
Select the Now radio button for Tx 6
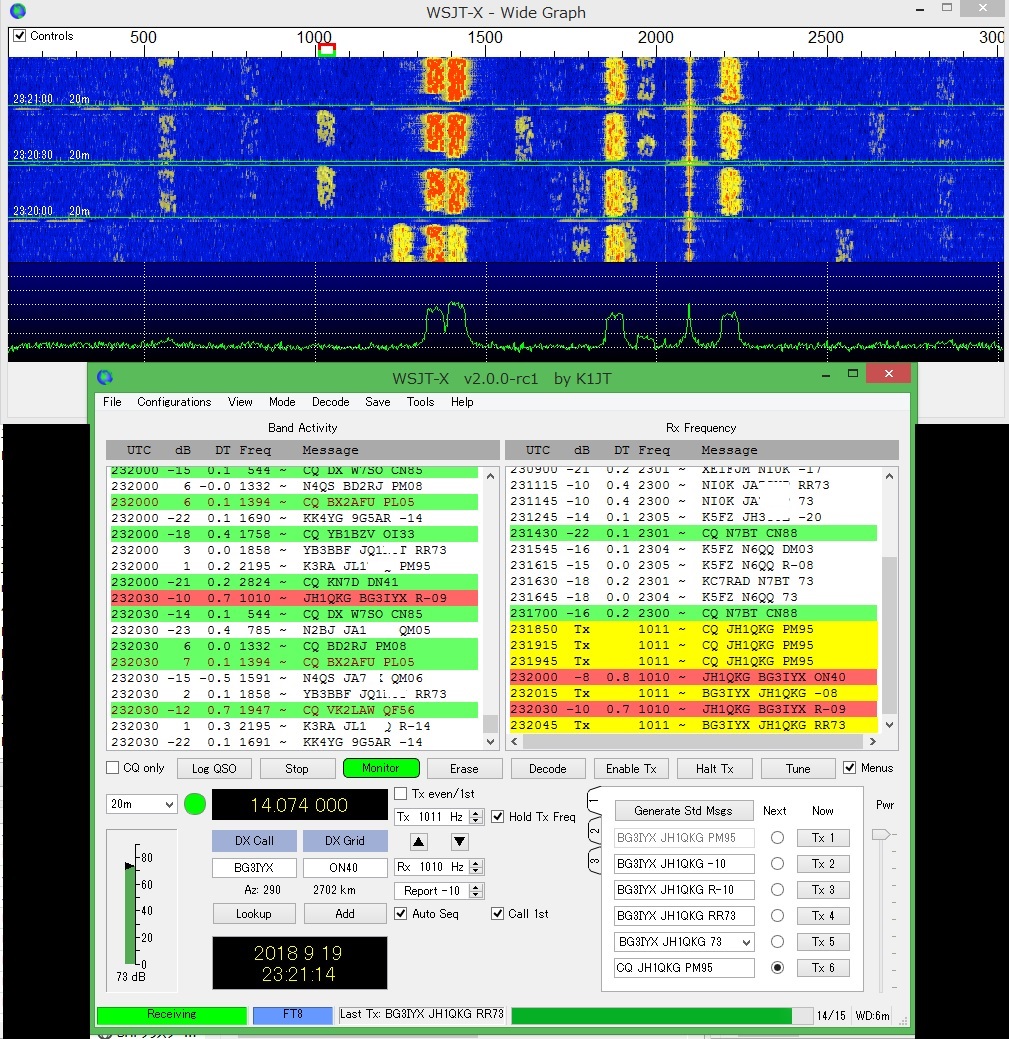777,967
